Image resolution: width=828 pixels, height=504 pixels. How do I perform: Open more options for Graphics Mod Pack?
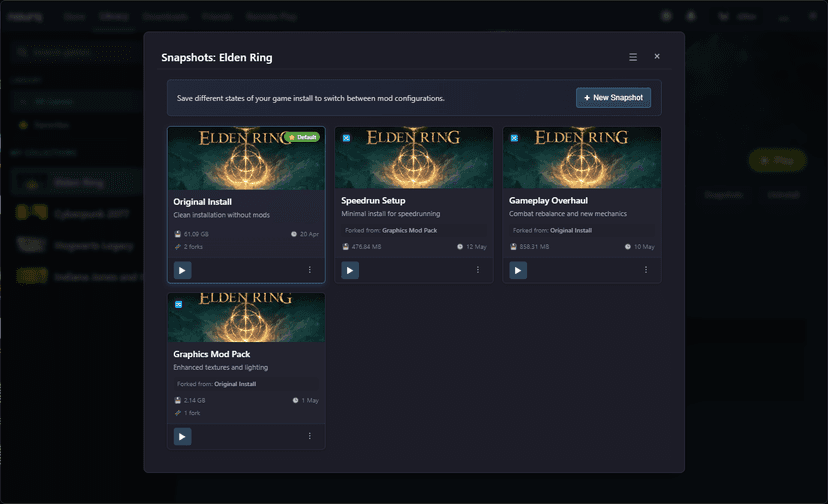coord(309,436)
